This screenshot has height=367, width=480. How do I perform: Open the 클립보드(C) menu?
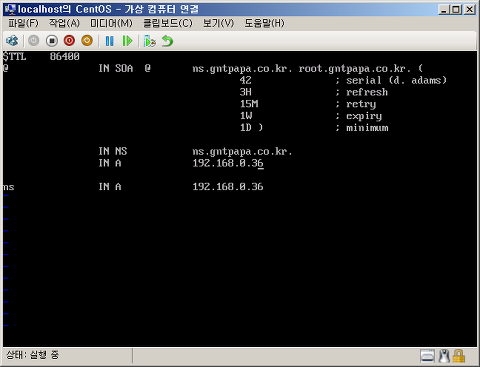click(x=168, y=23)
